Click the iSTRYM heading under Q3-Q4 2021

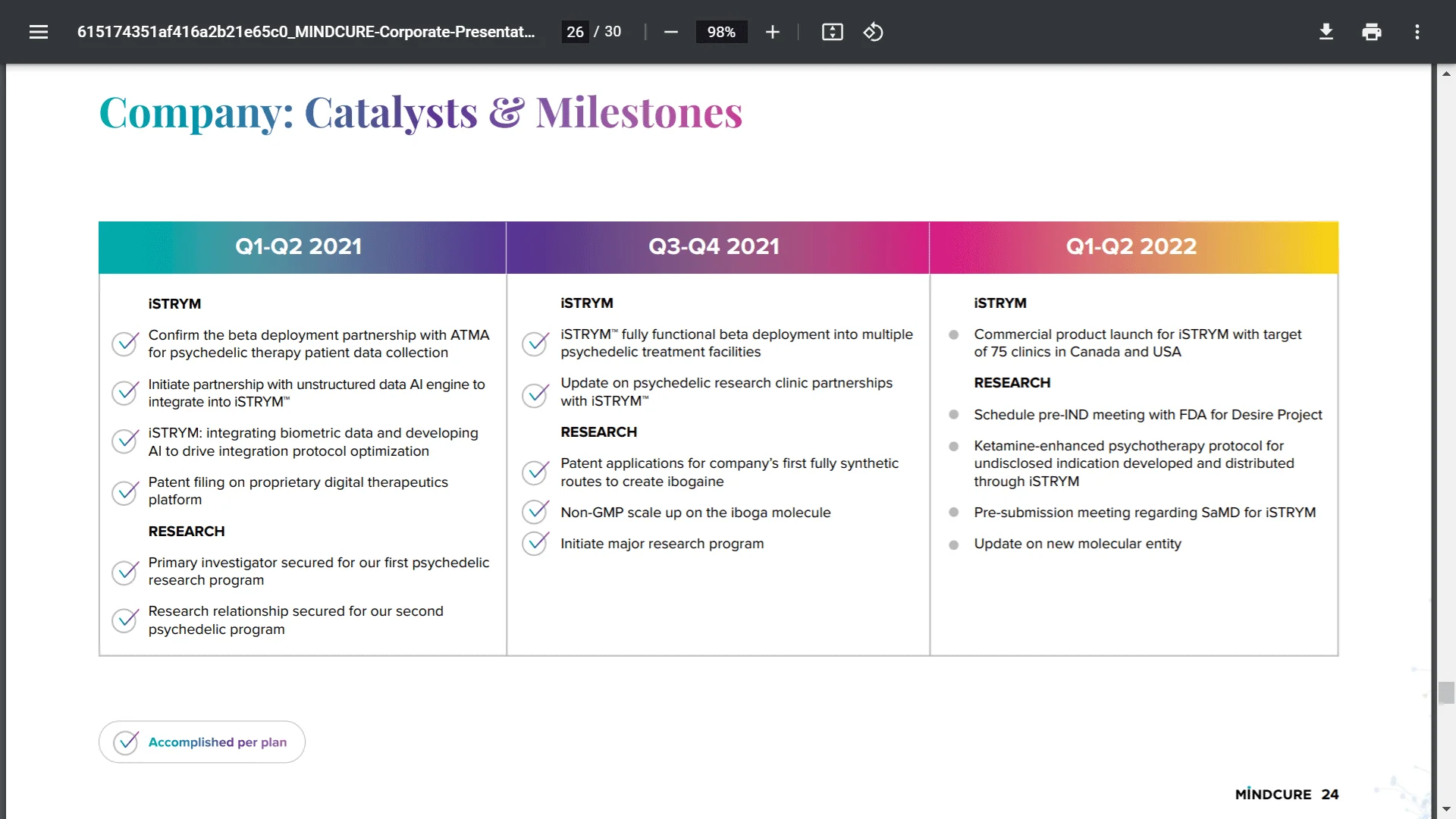point(587,303)
